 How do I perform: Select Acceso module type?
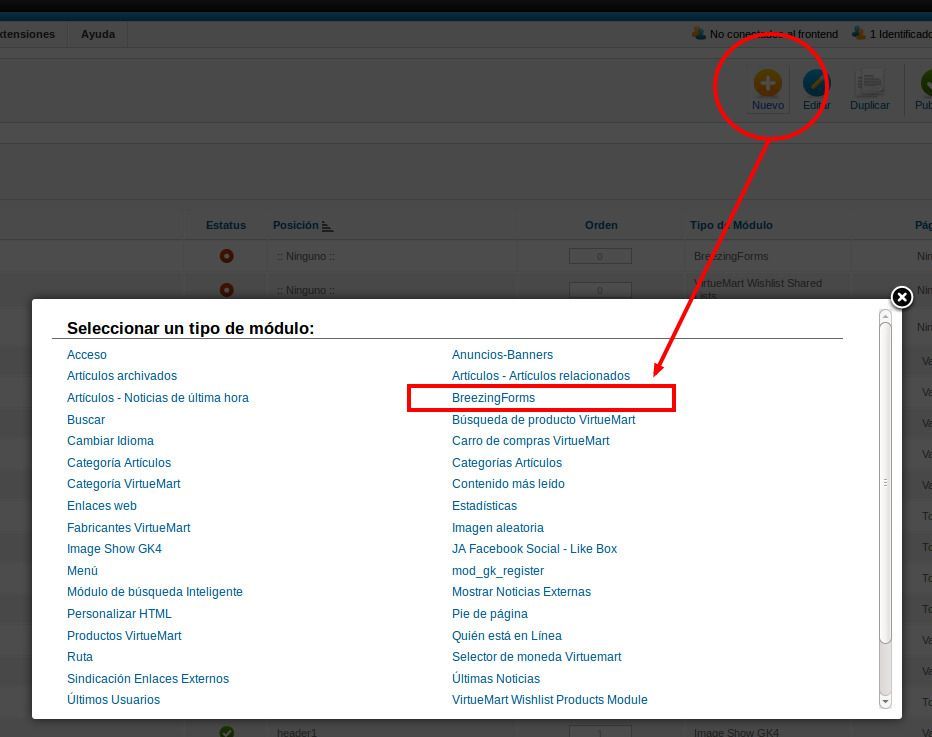pyautogui.click(x=87, y=355)
